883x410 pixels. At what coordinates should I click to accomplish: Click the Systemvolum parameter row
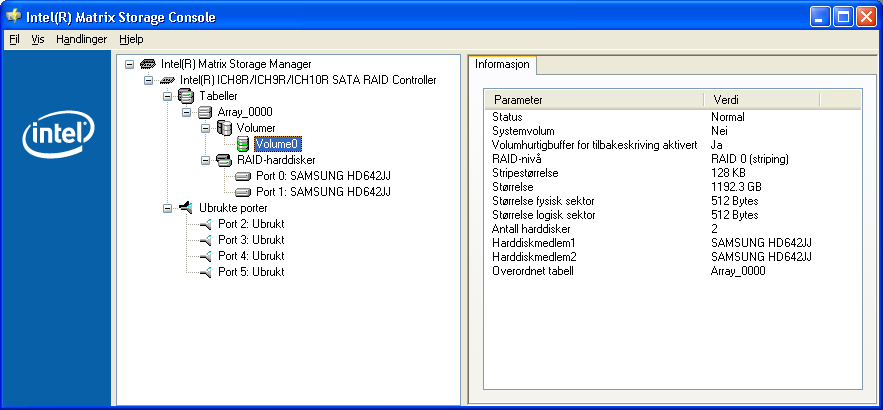coord(672,131)
